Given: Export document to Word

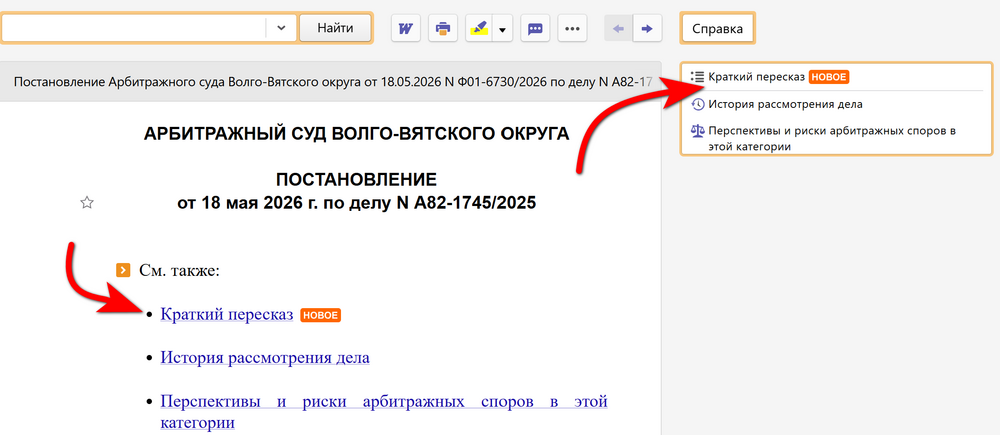Looking at the screenshot, I should pos(406,28).
